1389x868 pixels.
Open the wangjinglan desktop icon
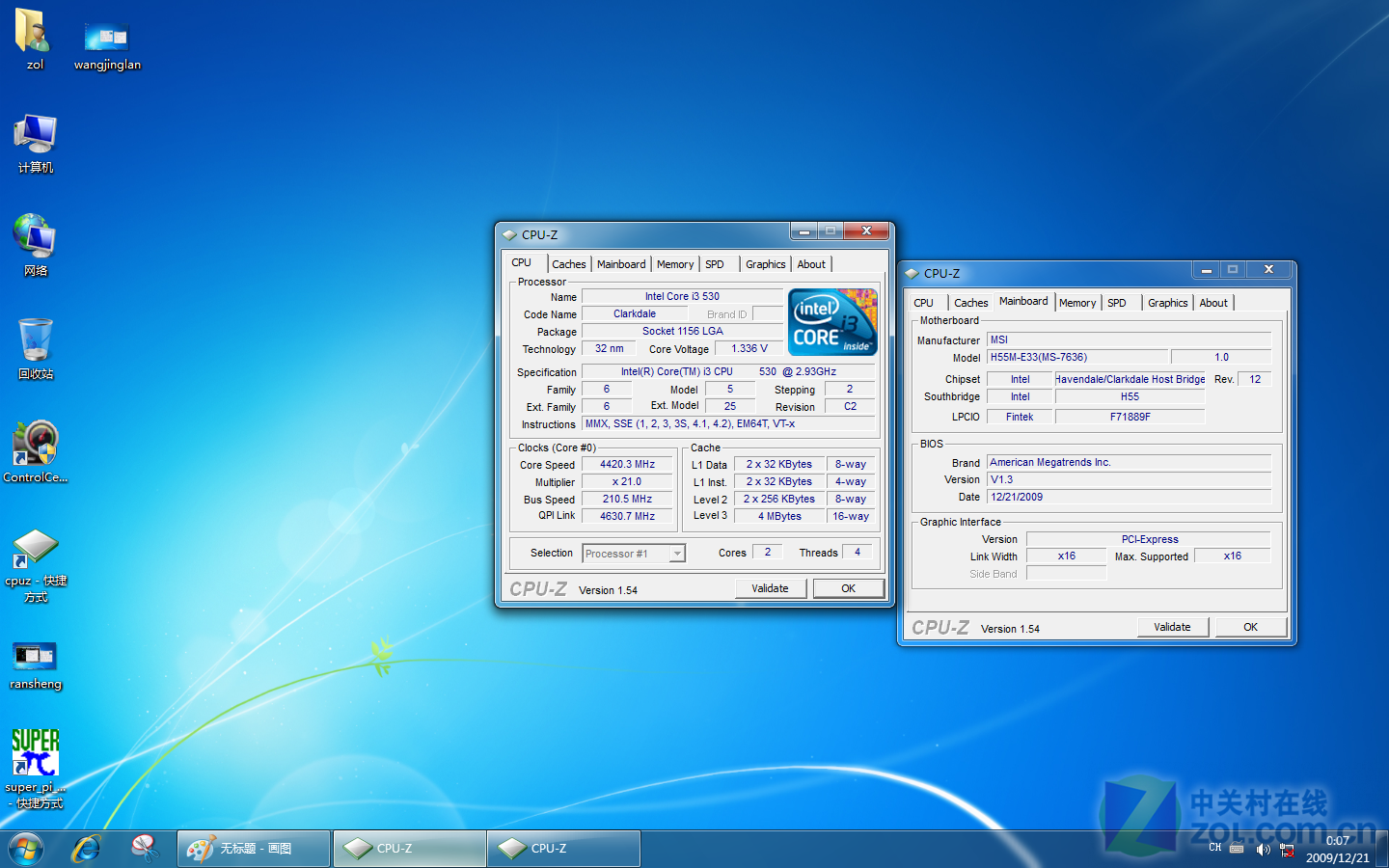pos(107,45)
